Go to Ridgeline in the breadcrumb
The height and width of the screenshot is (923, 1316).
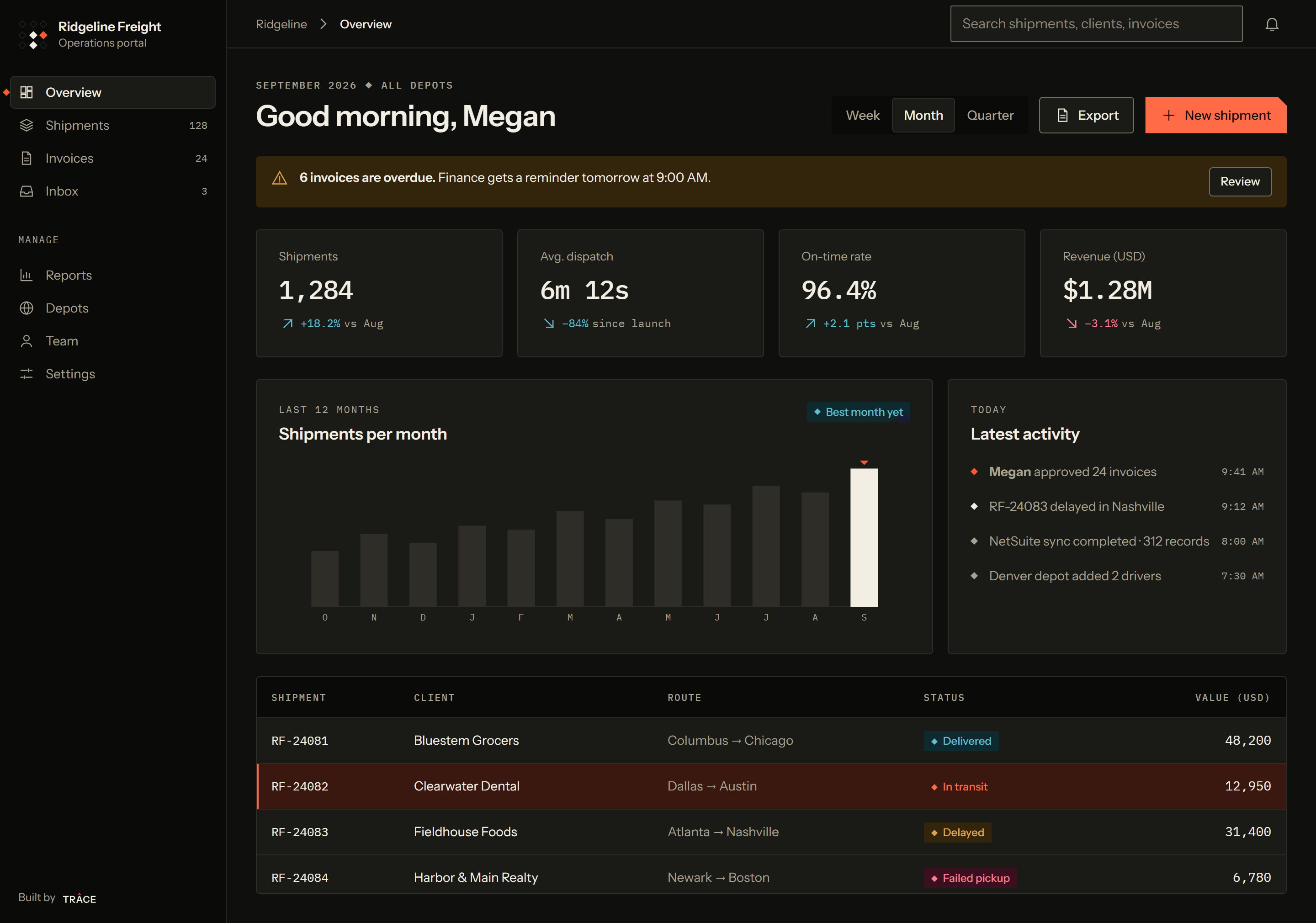click(x=281, y=24)
